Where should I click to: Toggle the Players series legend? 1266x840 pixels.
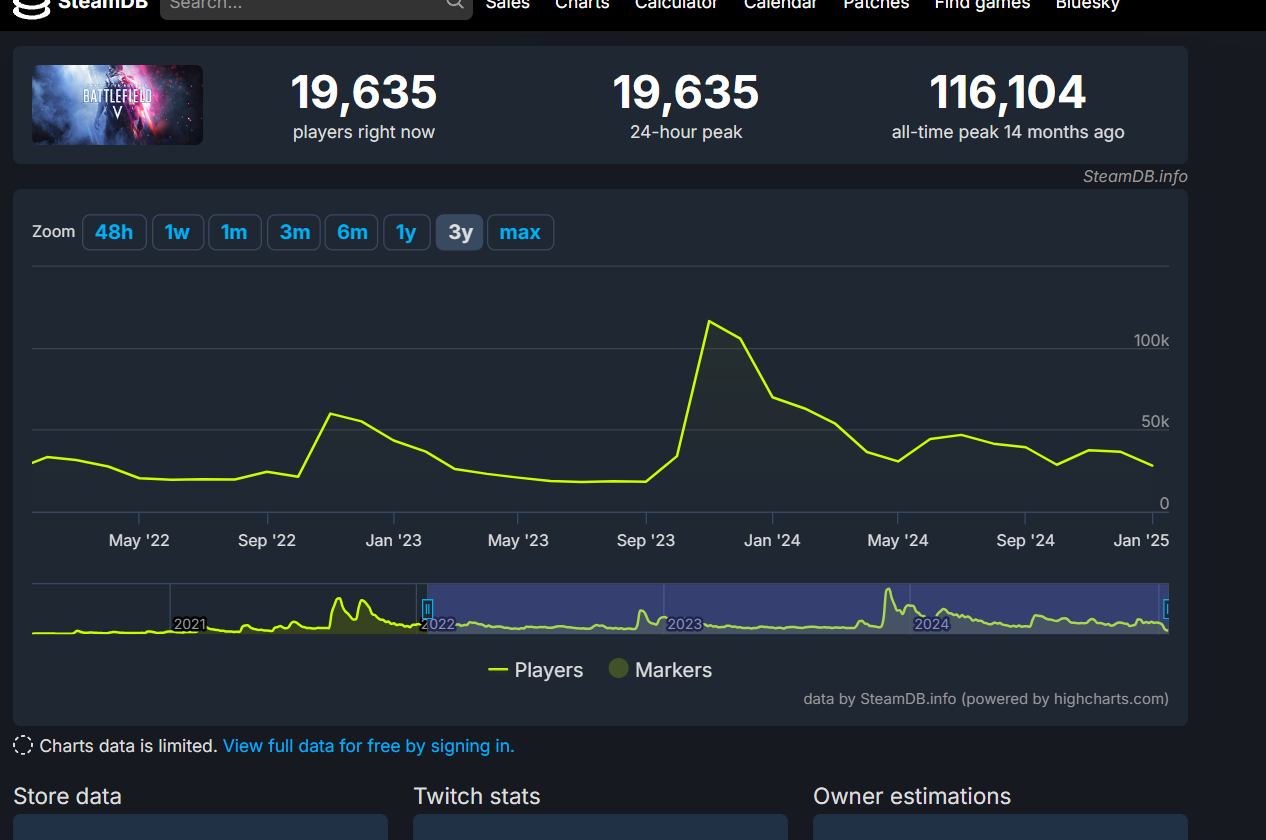coord(535,670)
